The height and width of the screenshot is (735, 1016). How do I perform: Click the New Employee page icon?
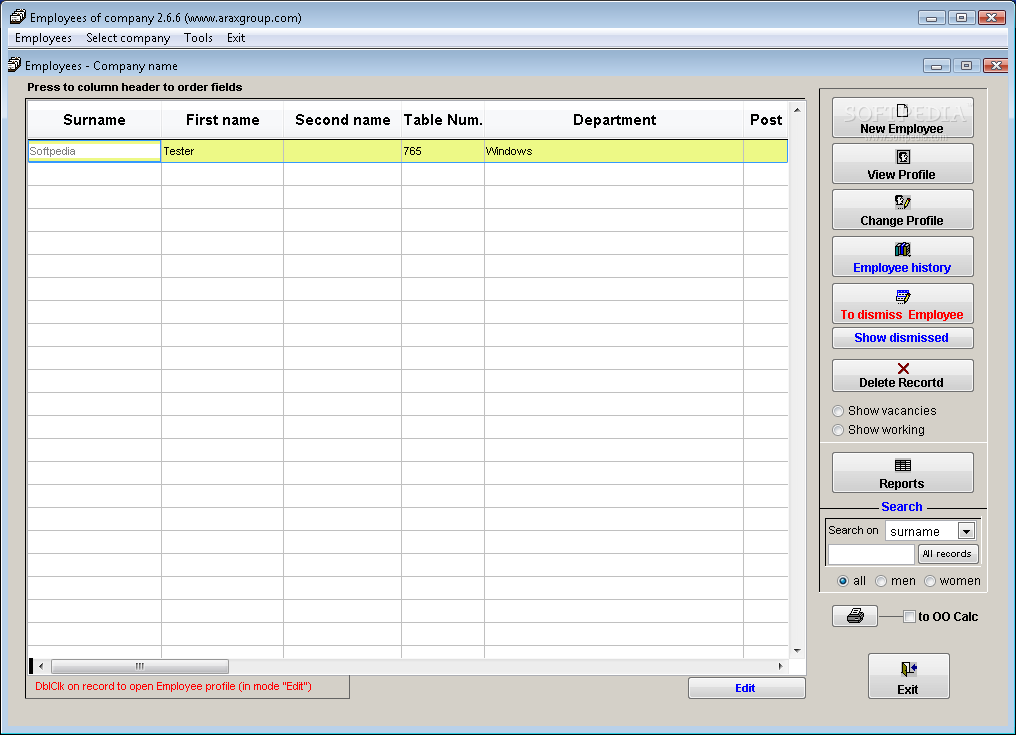(902, 111)
